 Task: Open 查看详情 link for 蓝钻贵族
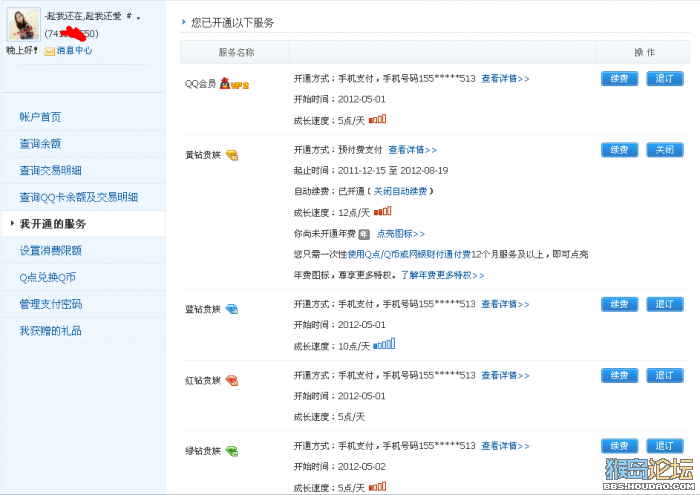505,304
